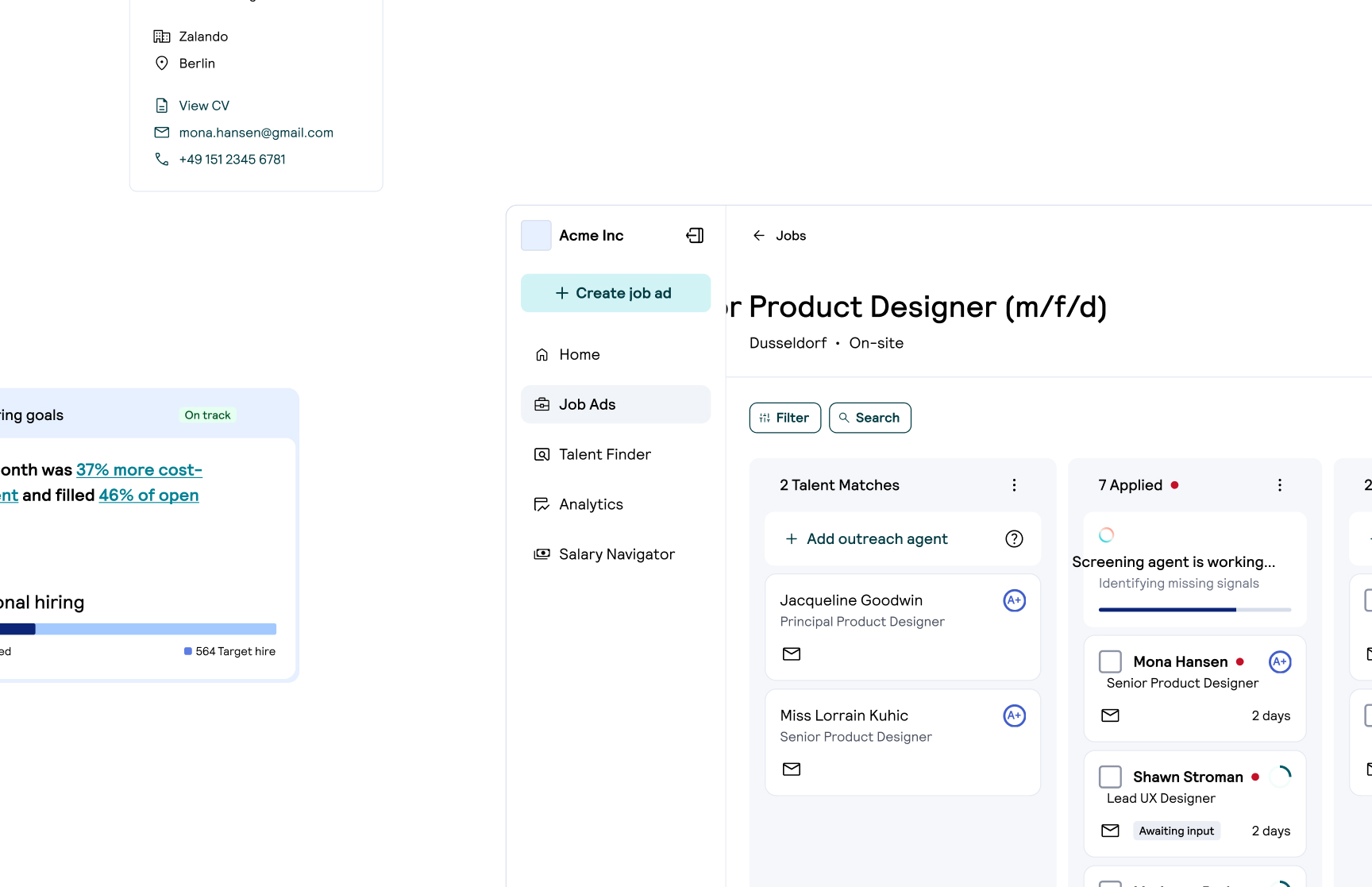Image resolution: width=1372 pixels, height=887 pixels.
Task: Click mail icon on Shawn Stroman card
Action: coord(1111,831)
